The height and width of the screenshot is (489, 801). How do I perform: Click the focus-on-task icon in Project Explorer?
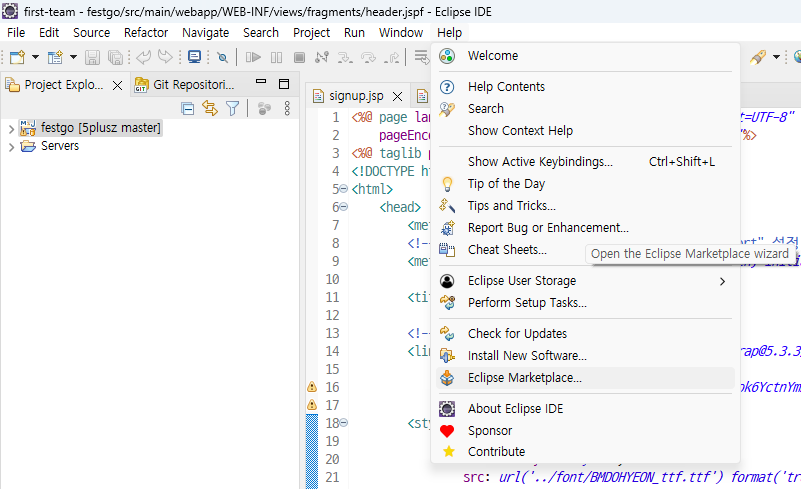pos(264,108)
